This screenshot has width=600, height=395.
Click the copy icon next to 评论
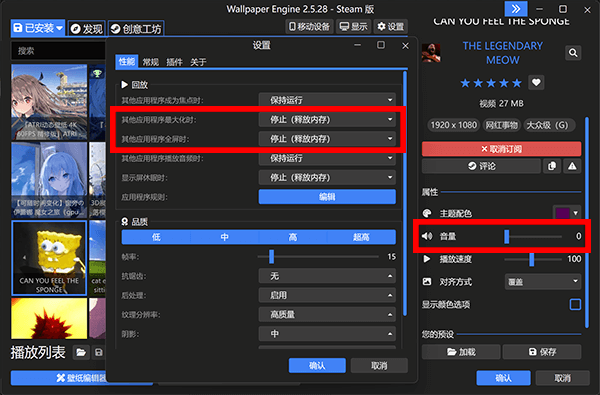(x=552, y=166)
